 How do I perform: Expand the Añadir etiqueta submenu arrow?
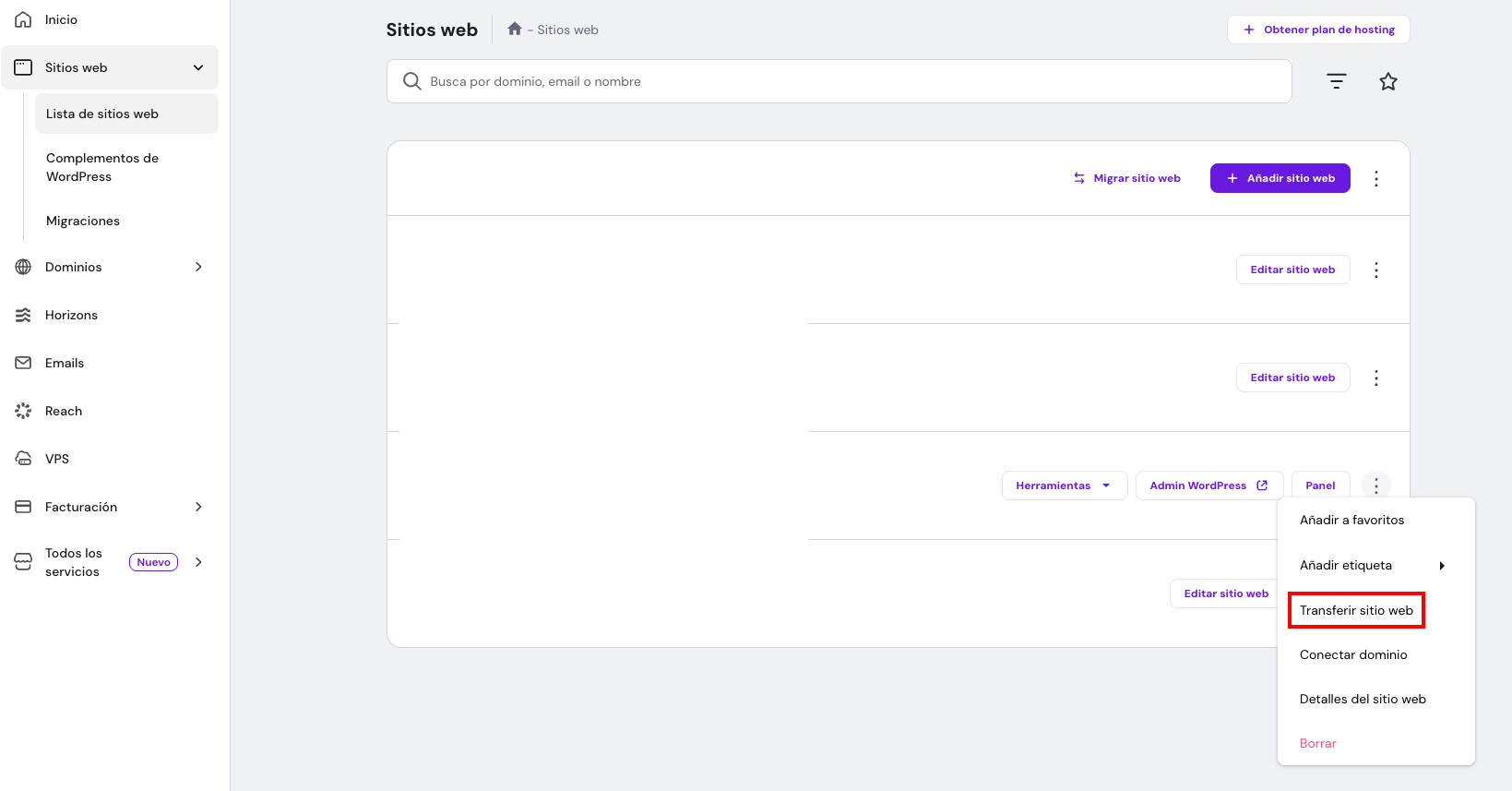click(x=1441, y=566)
